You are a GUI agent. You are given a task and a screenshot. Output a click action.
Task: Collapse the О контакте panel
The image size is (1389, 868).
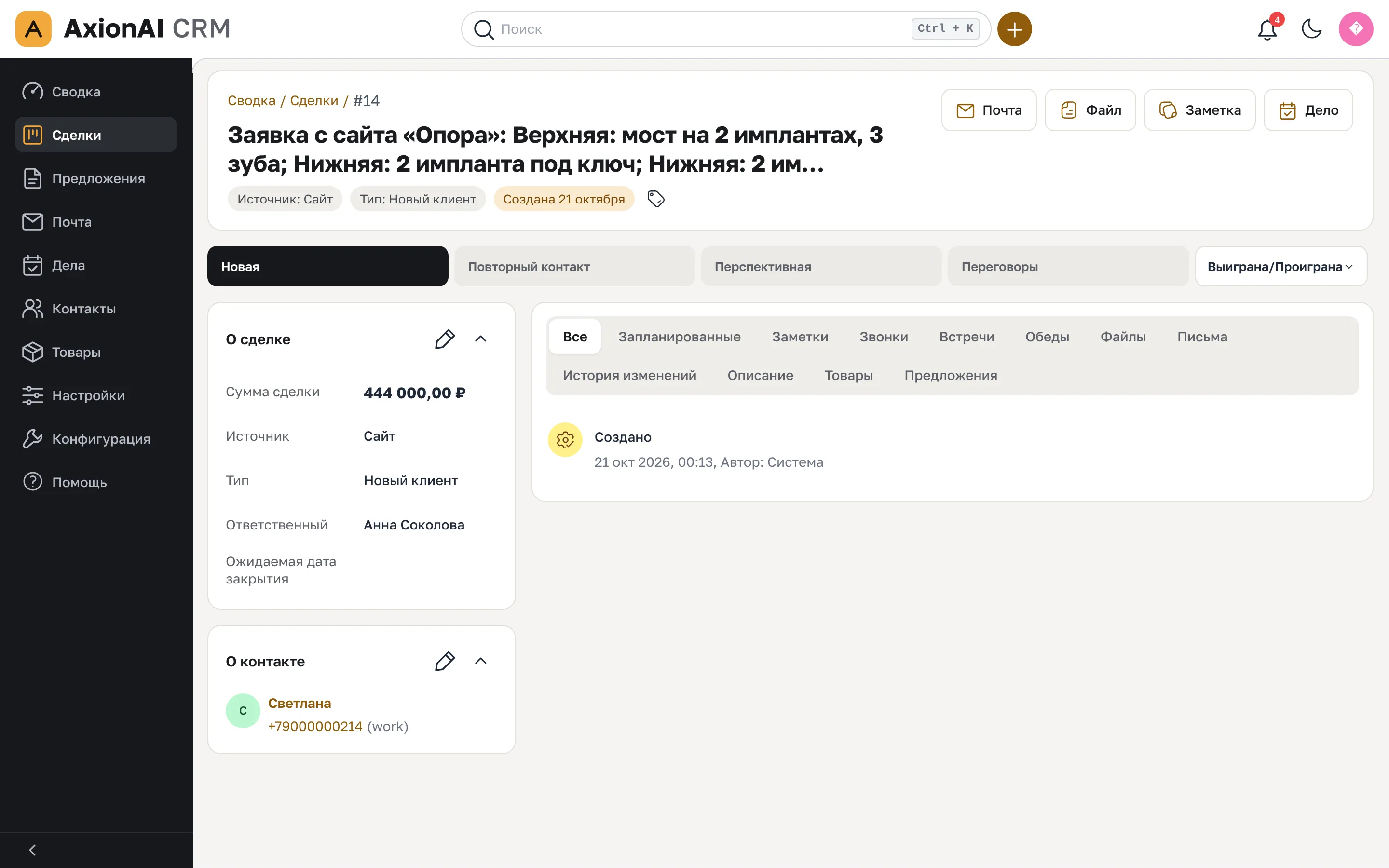(481, 661)
